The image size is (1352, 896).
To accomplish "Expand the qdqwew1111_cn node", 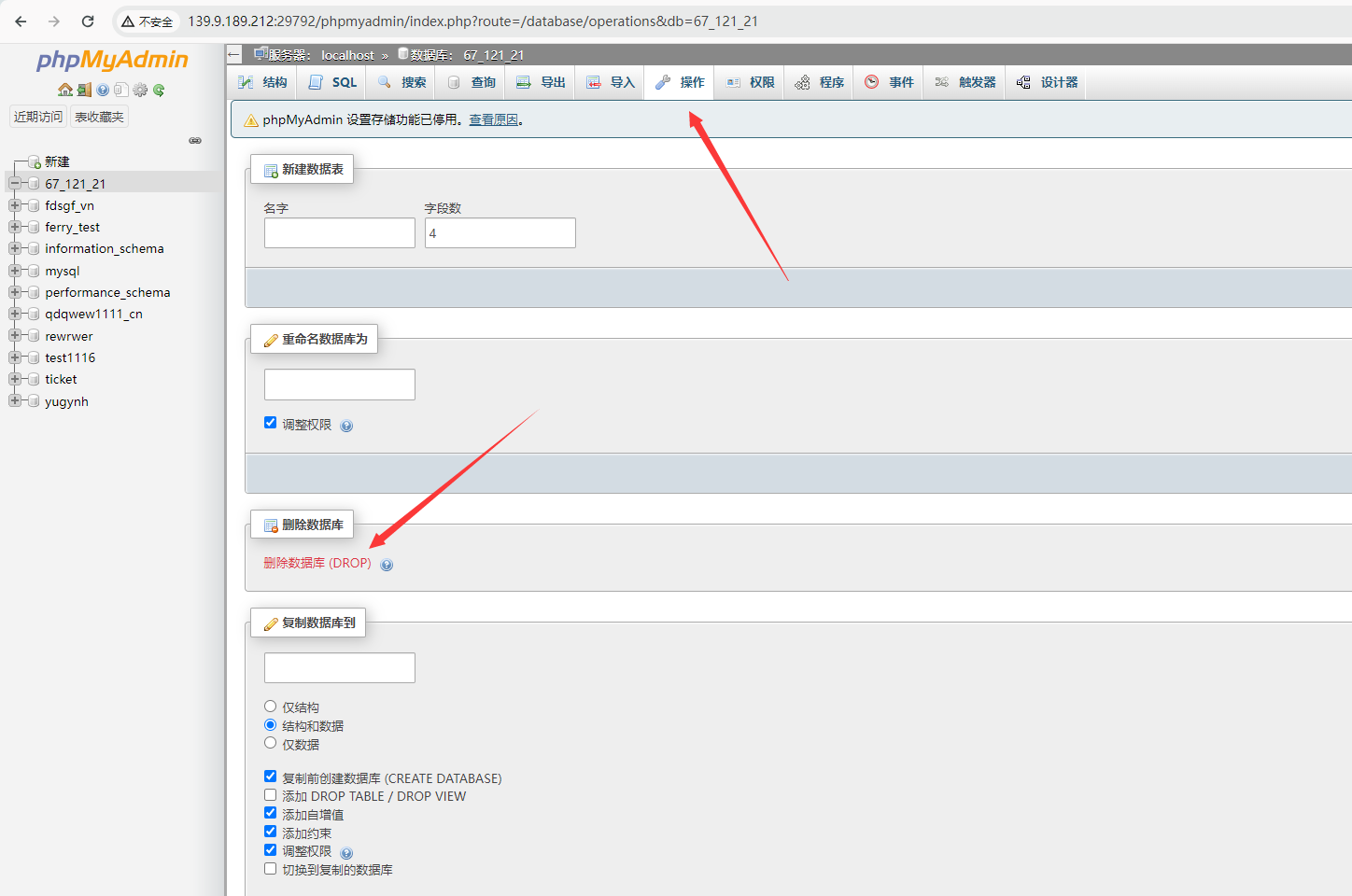I will pyautogui.click(x=15, y=314).
